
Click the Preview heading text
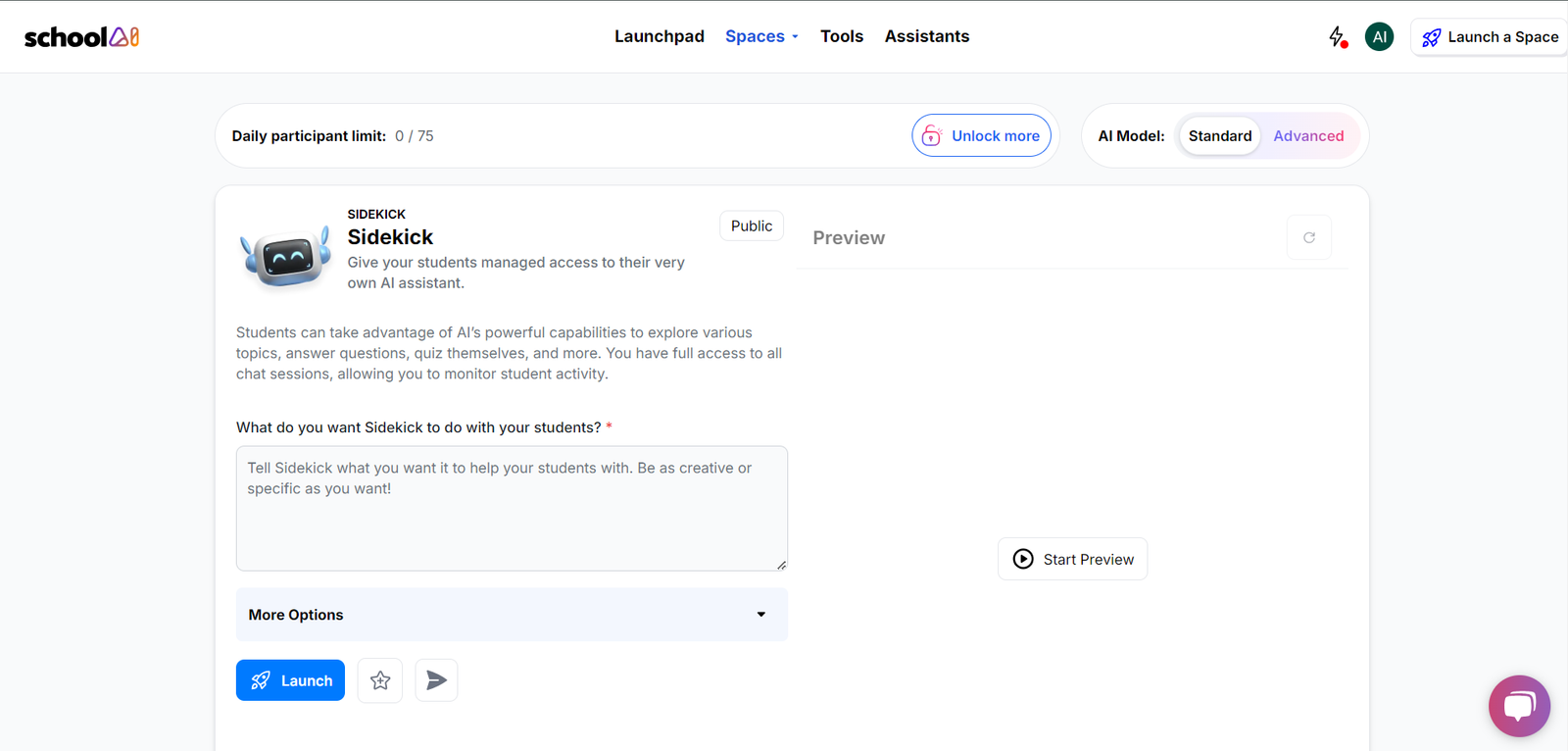849,238
